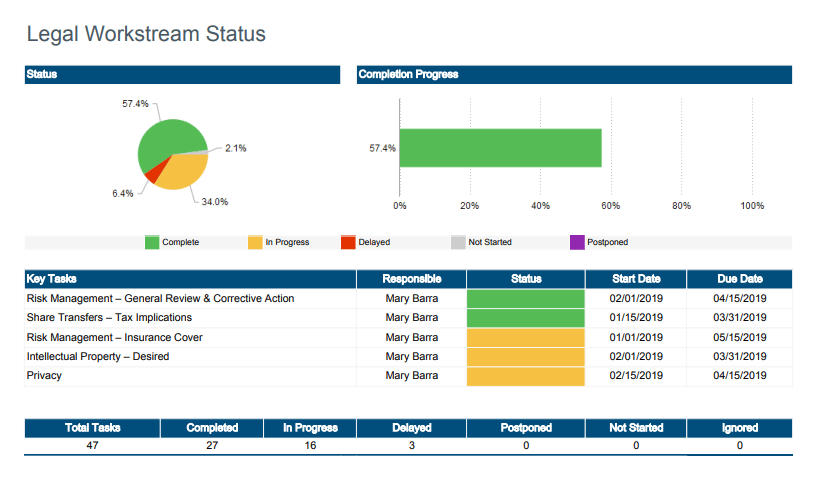
Task: Select the red Delayed pie slice
Action: pos(154,173)
